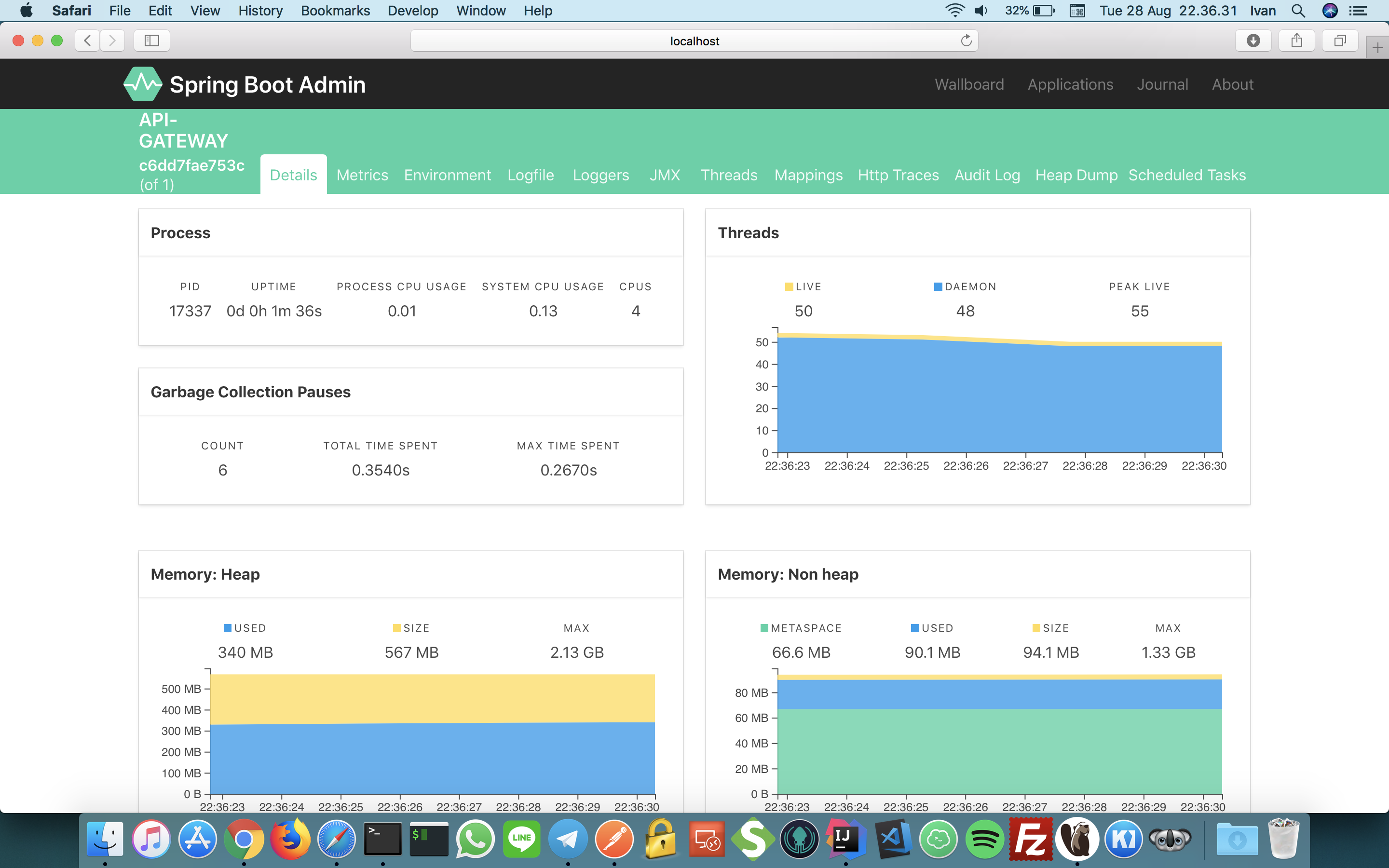Screen dimensions: 1389x868
Task: Click the battery status in menu bar
Action: [1030, 10]
